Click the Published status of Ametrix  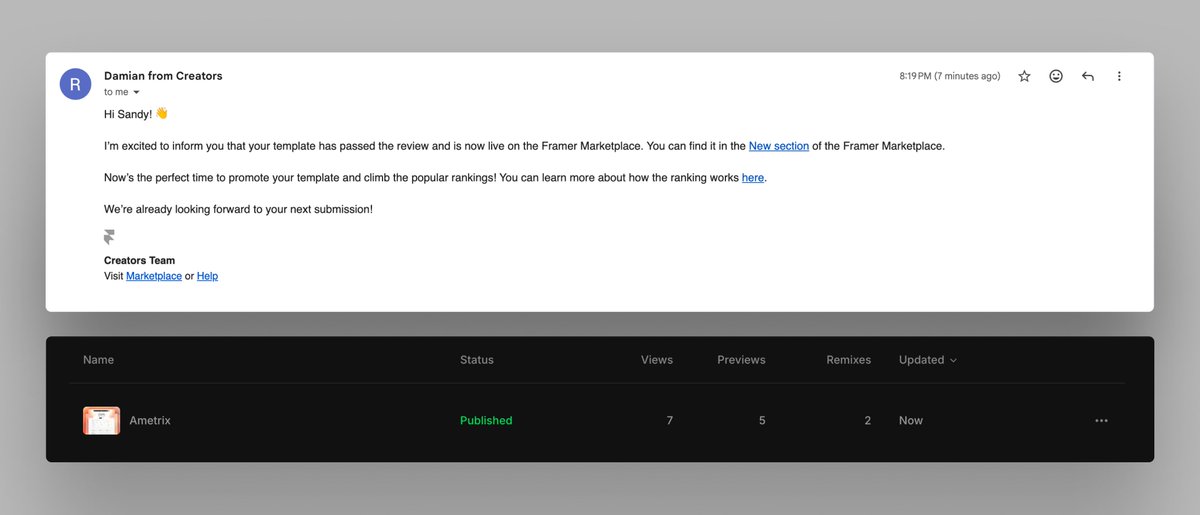click(486, 421)
